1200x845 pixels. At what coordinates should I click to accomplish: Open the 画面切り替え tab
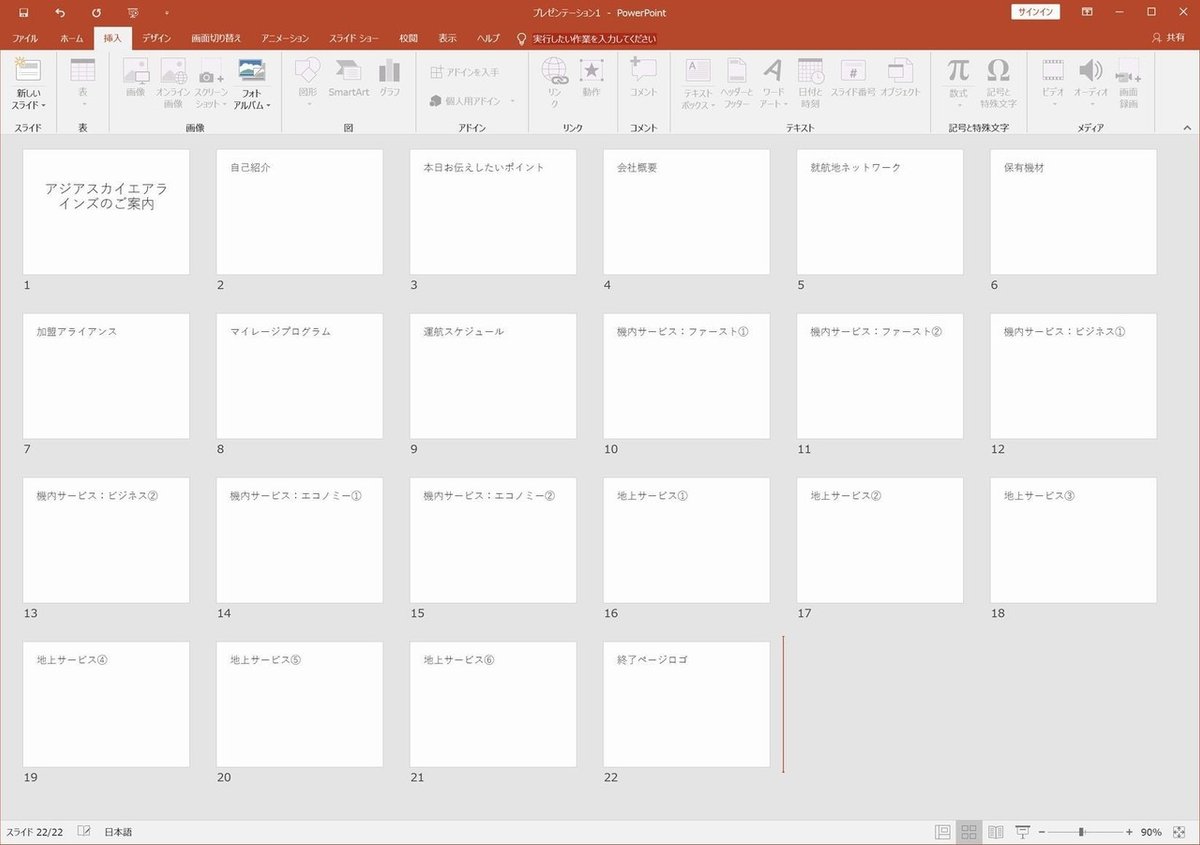tap(216, 38)
